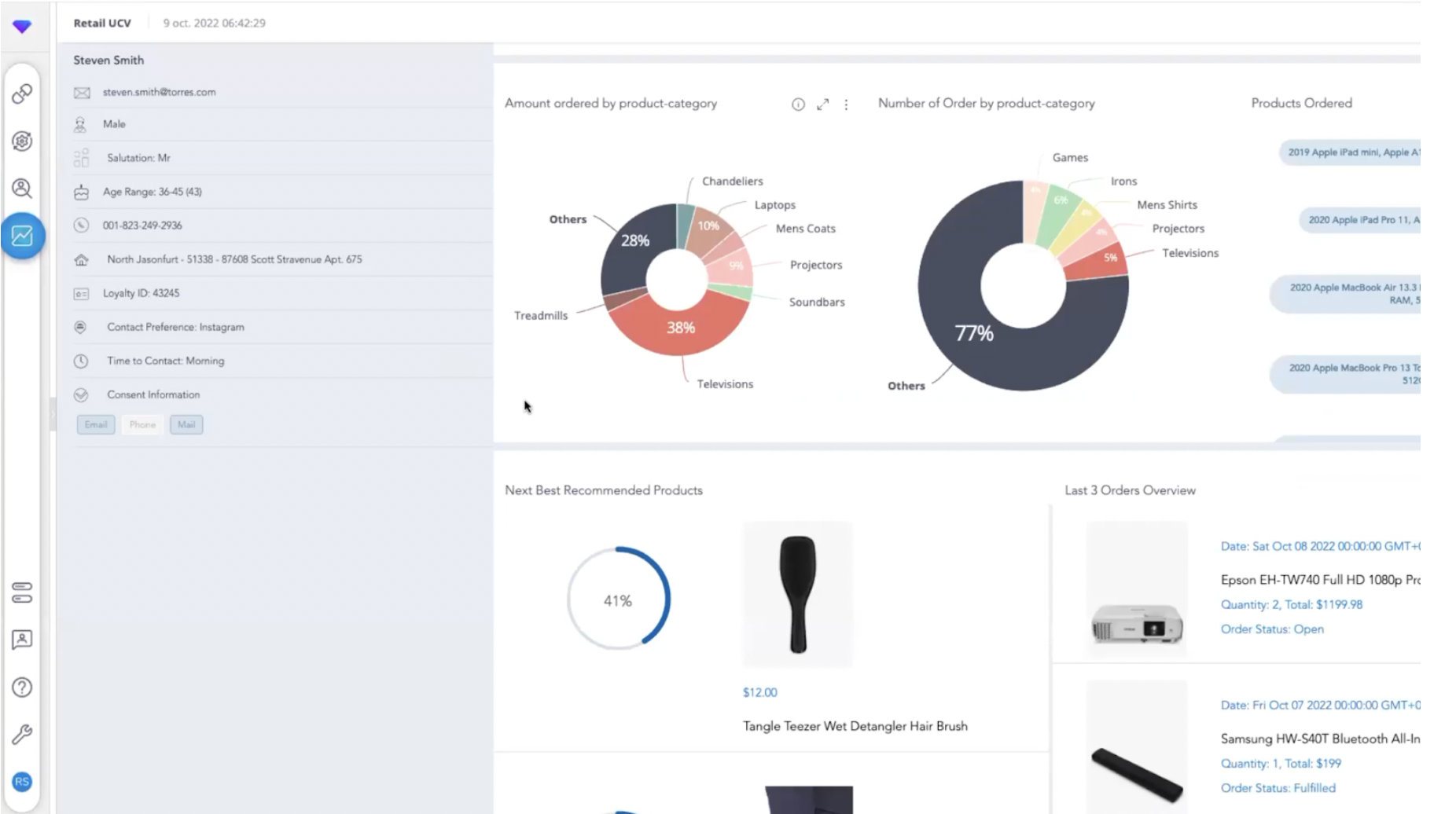Select the analytics chart sidebar icon
Screen dimensions: 1456x814
point(22,235)
